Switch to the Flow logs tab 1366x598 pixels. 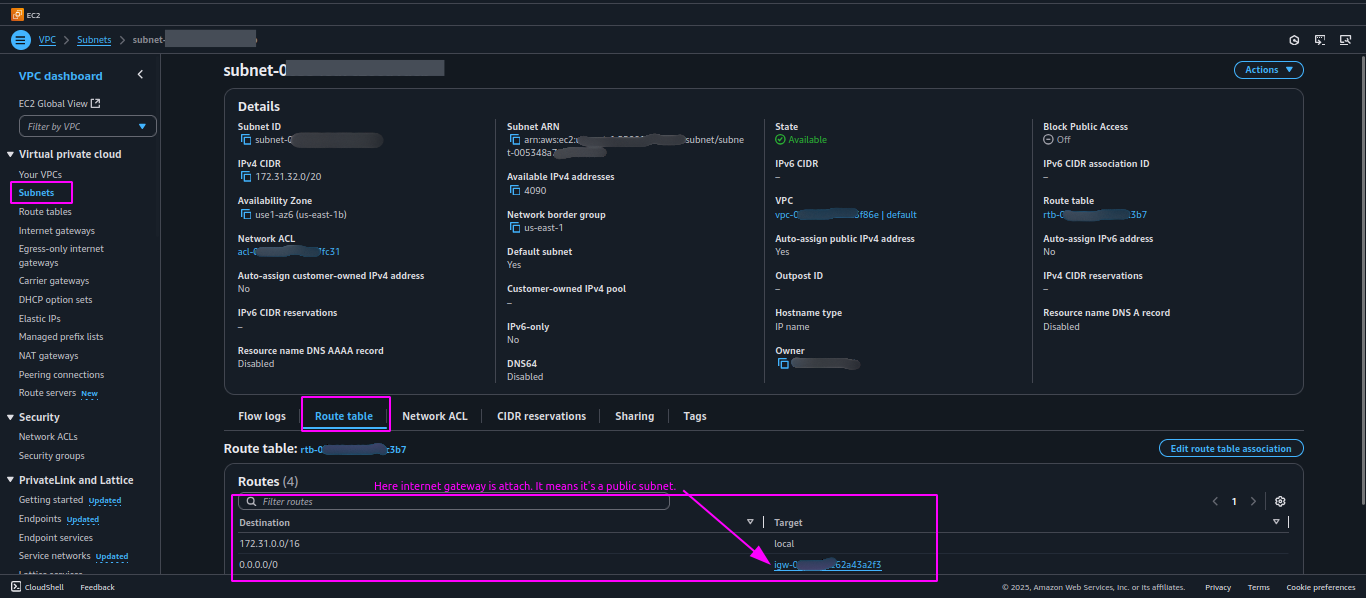point(262,416)
